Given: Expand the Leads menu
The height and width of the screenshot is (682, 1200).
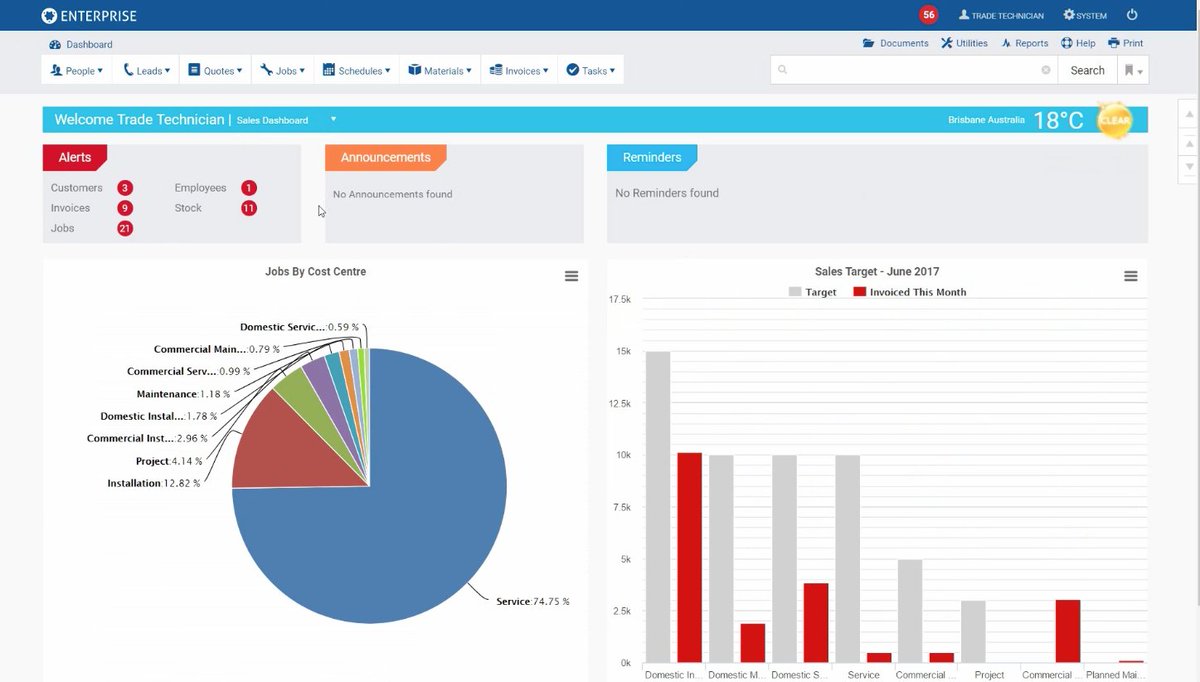Looking at the screenshot, I should 147,70.
